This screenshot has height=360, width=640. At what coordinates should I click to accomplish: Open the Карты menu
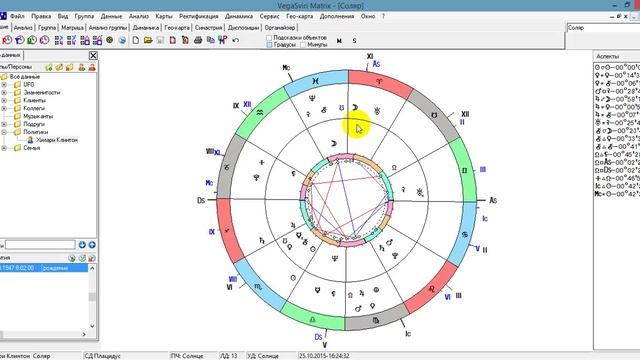coord(164,16)
